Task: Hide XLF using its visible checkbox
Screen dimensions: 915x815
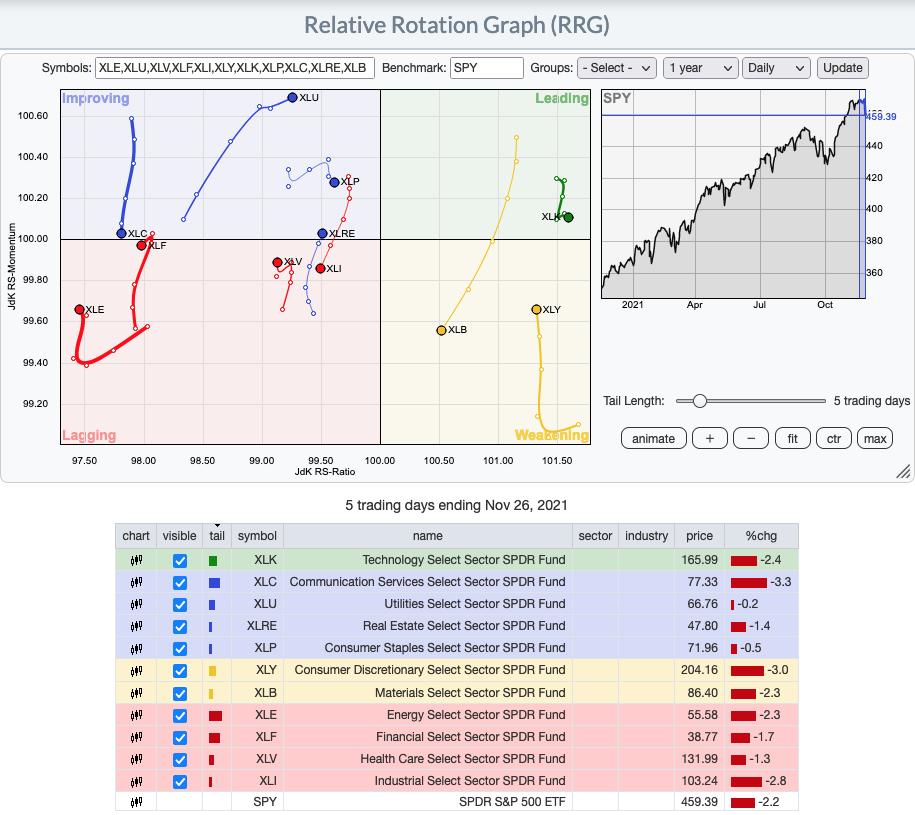Action: [180, 737]
